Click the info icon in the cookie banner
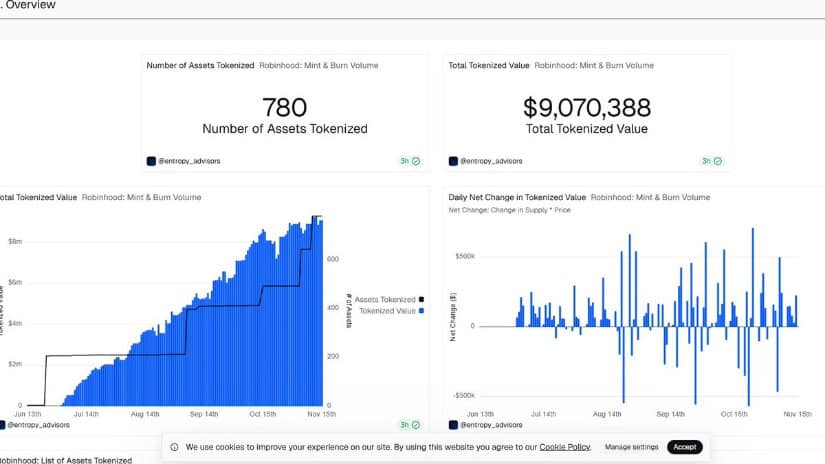Viewport: 825px width, 464px height. click(175, 447)
